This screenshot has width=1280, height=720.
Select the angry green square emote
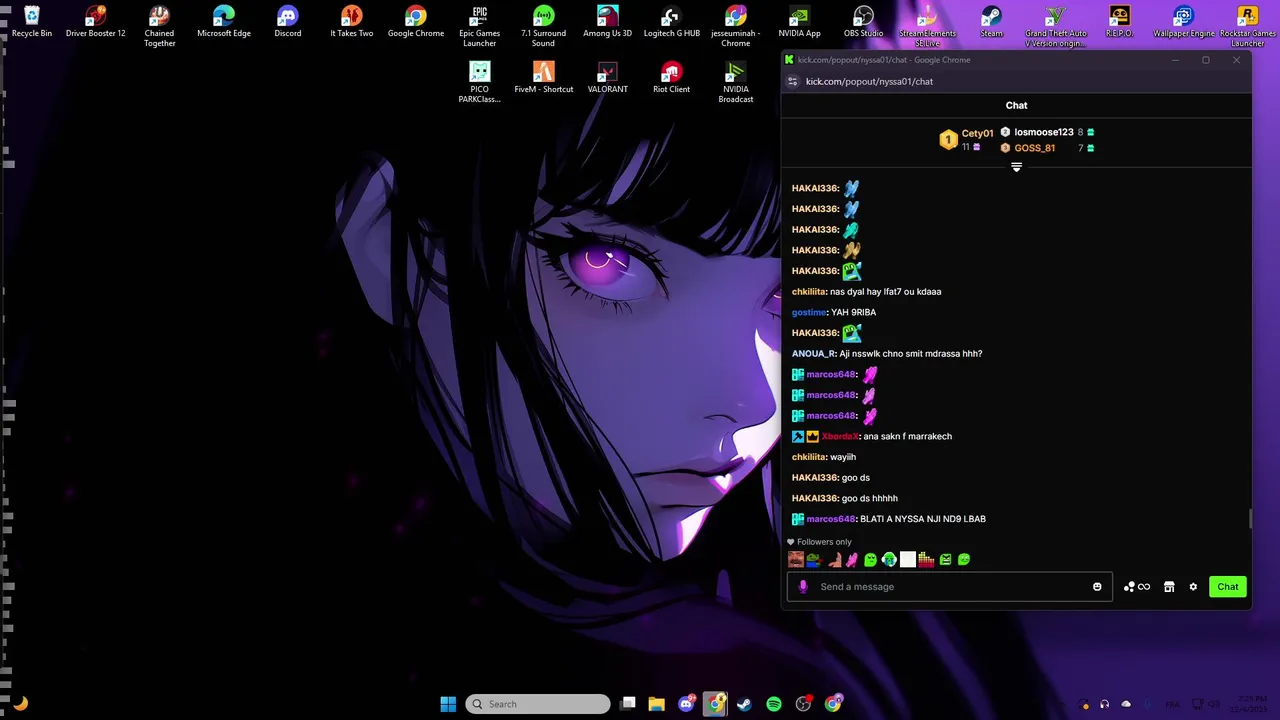tap(945, 560)
